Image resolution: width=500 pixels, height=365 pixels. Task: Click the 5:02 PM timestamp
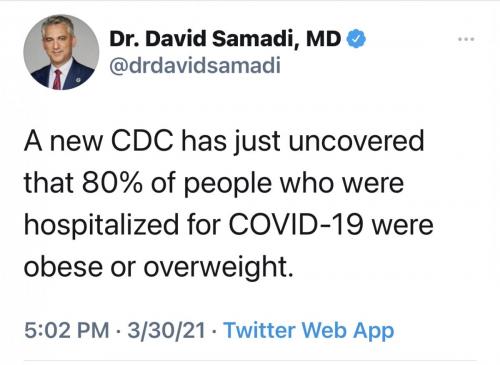(x=67, y=330)
